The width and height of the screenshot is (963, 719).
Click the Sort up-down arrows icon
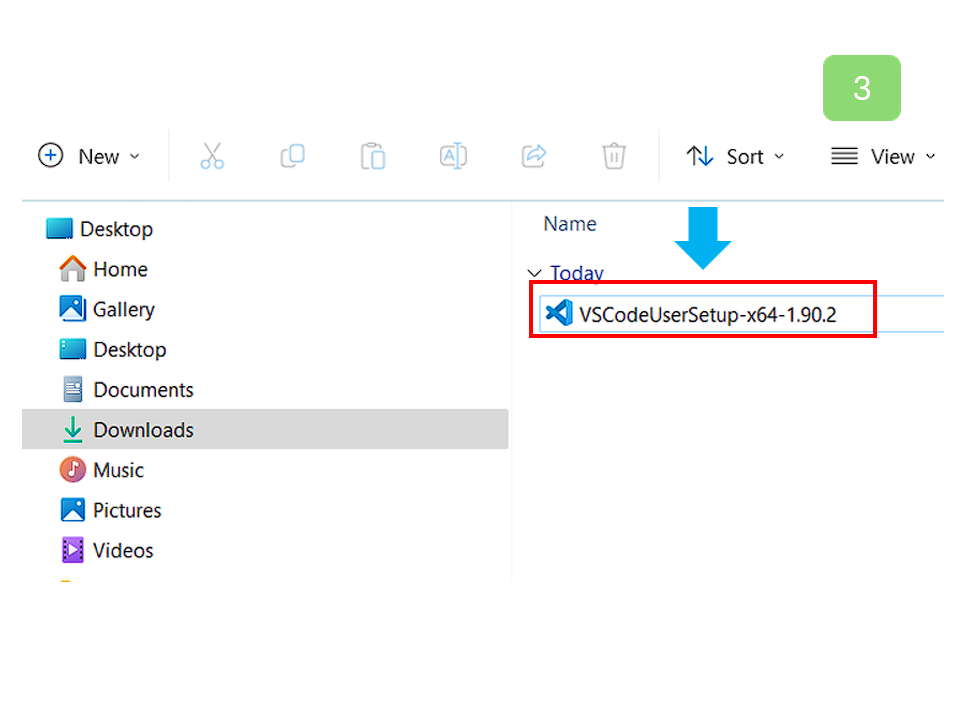[700, 156]
